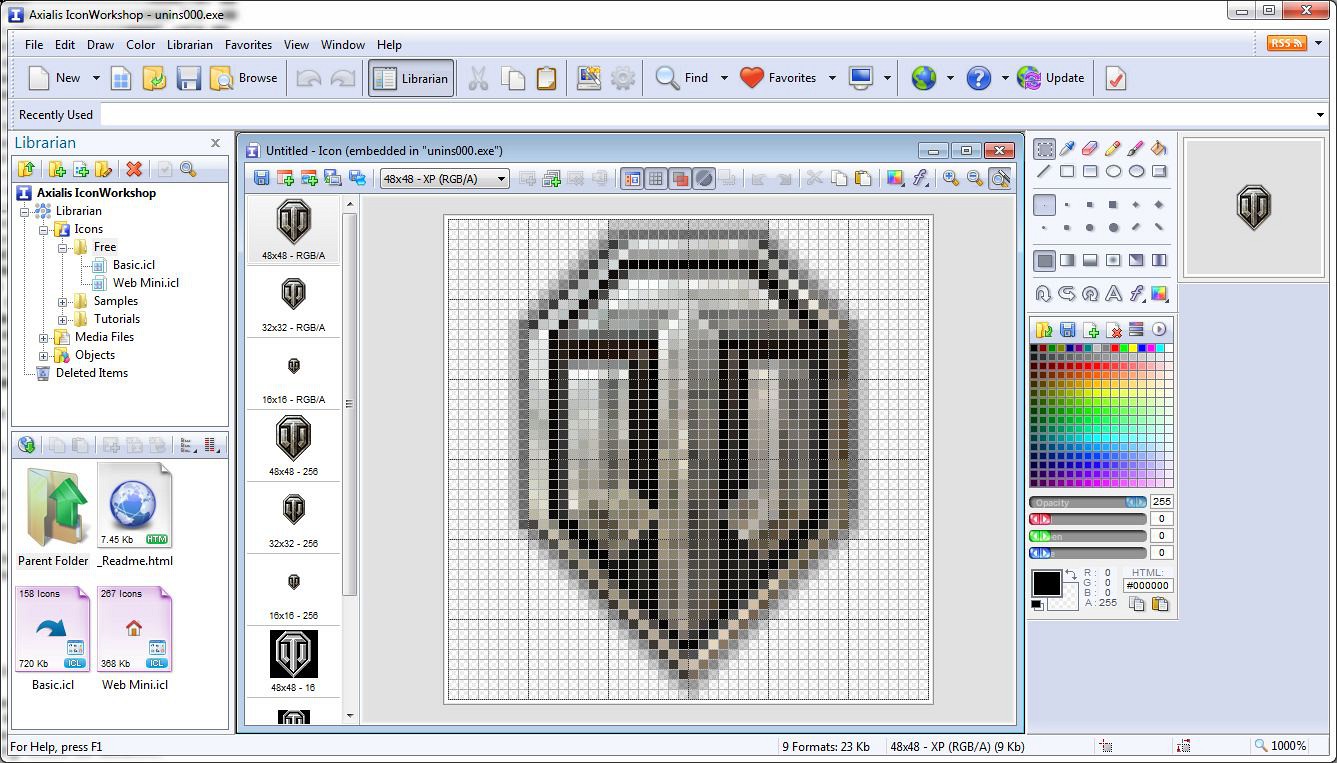Open the color adjustment icon in editor toolbar
The image size is (1337, 763).
[x=895, y=178]
